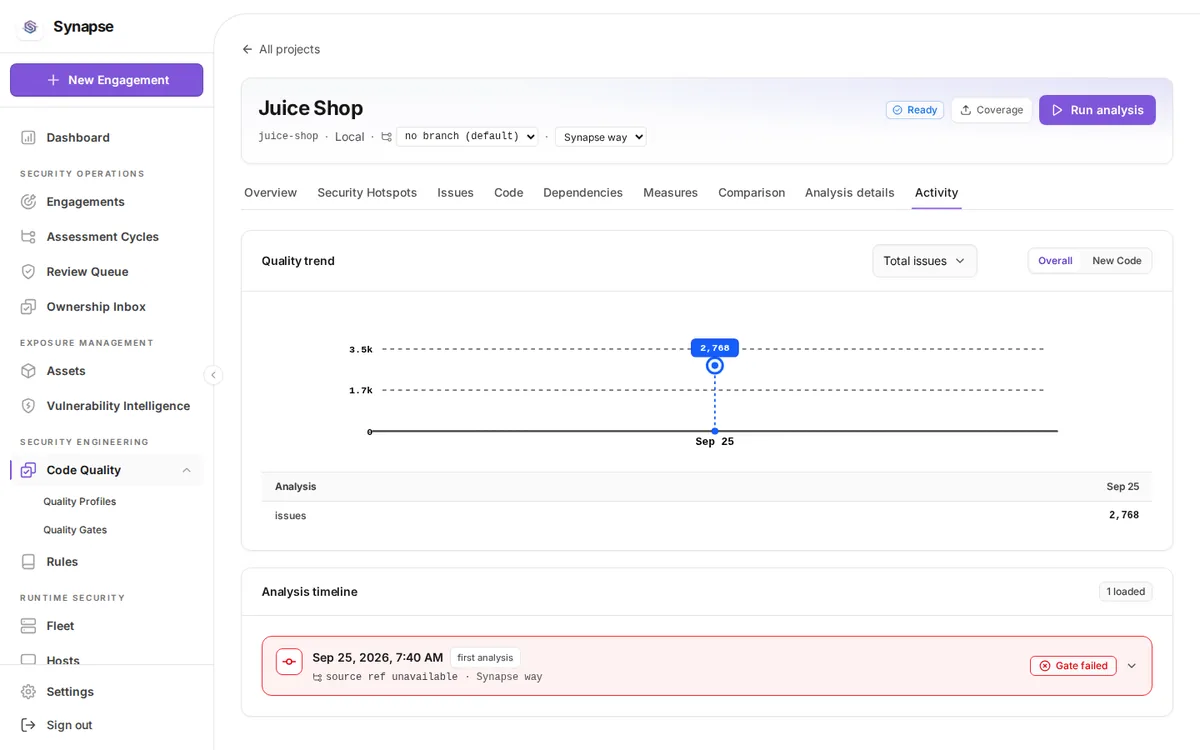
Task: Click the commit icon on Sep 25 analysis
Action: [x=289, y=661]
